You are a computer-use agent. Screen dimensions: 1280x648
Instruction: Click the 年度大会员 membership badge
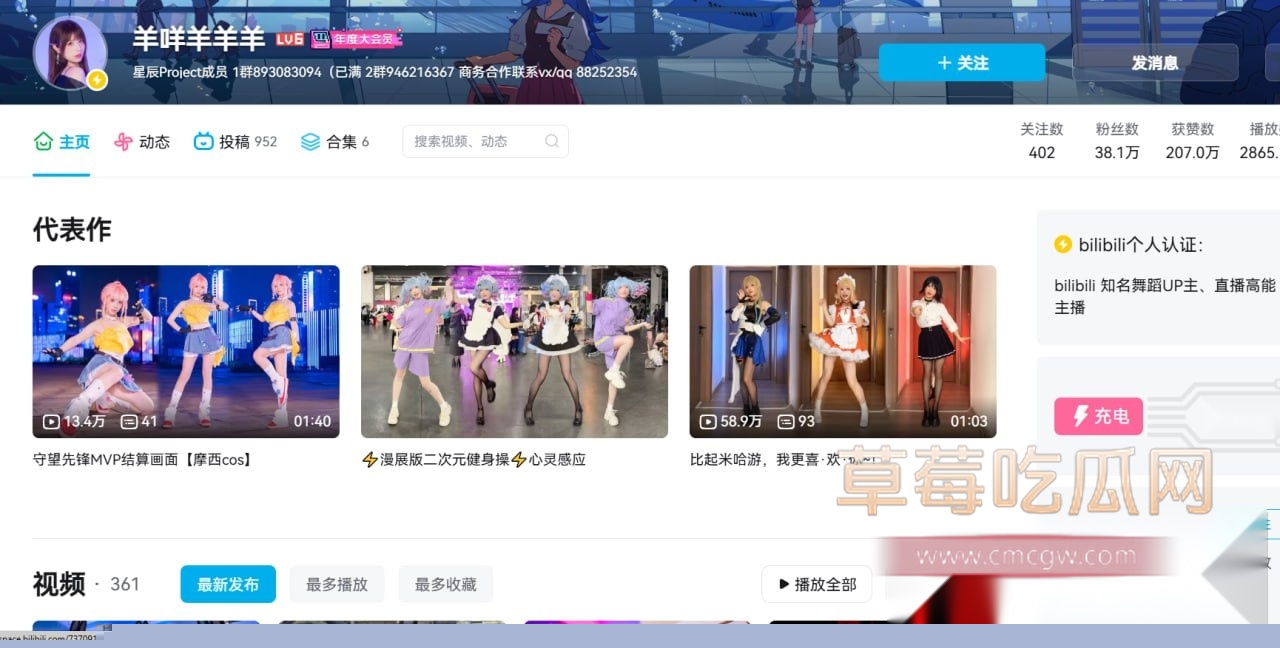point(356,39)
